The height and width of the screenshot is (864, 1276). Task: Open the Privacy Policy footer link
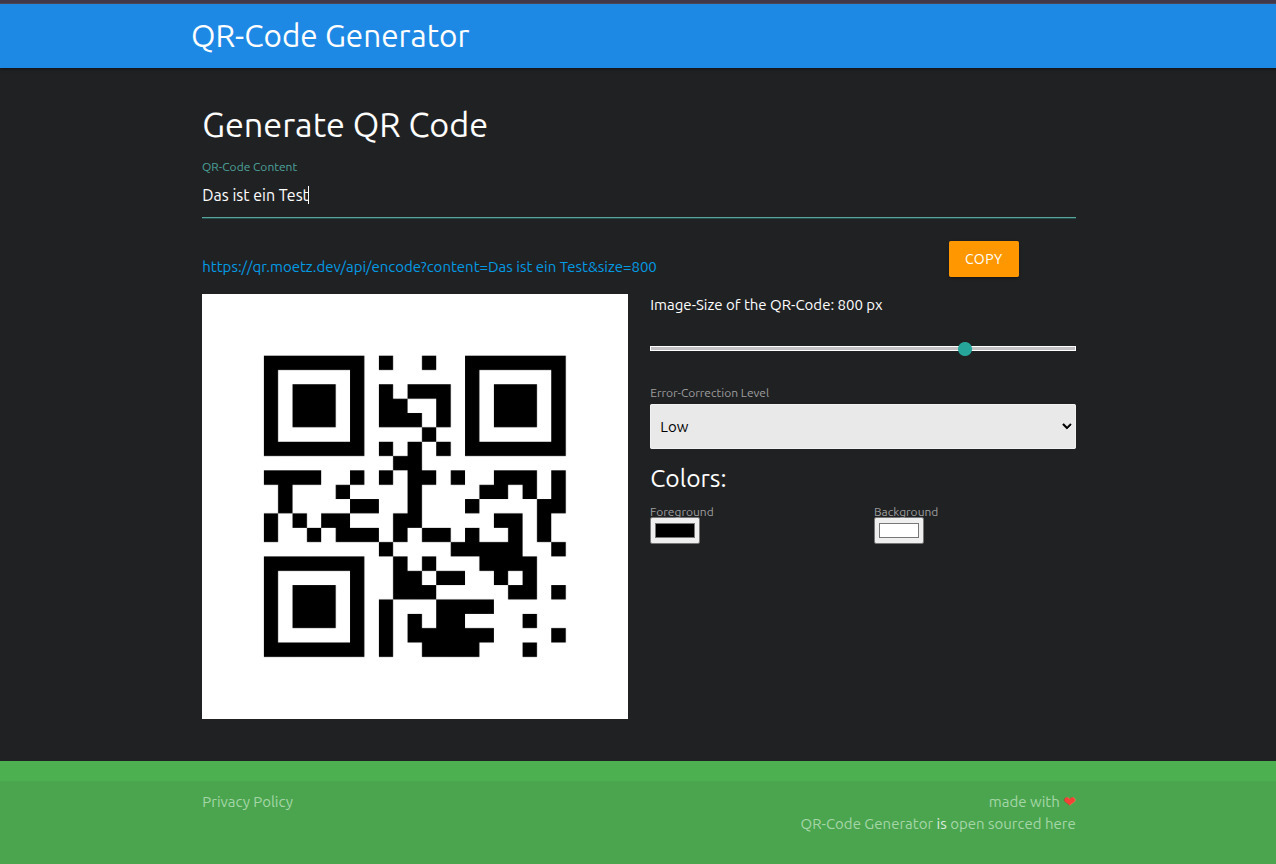click(x=247, y=802)
